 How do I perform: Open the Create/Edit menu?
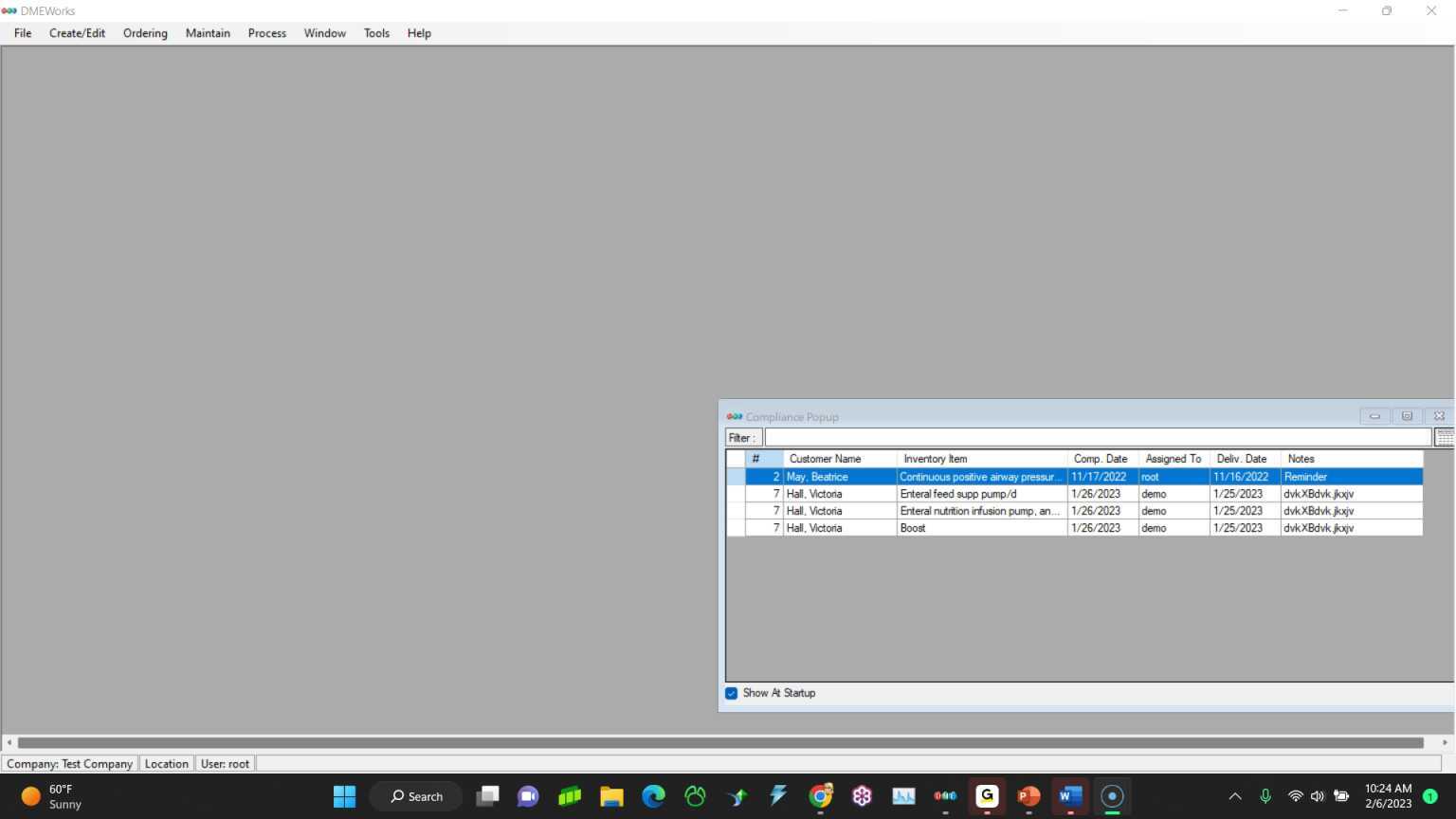click(77, 33)
